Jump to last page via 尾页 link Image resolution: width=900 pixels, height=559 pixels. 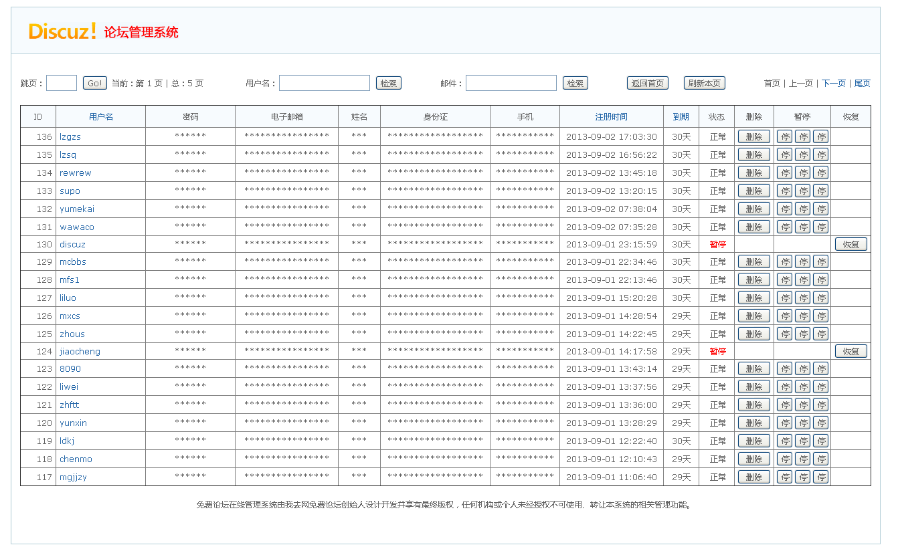[x=862, y=83]
